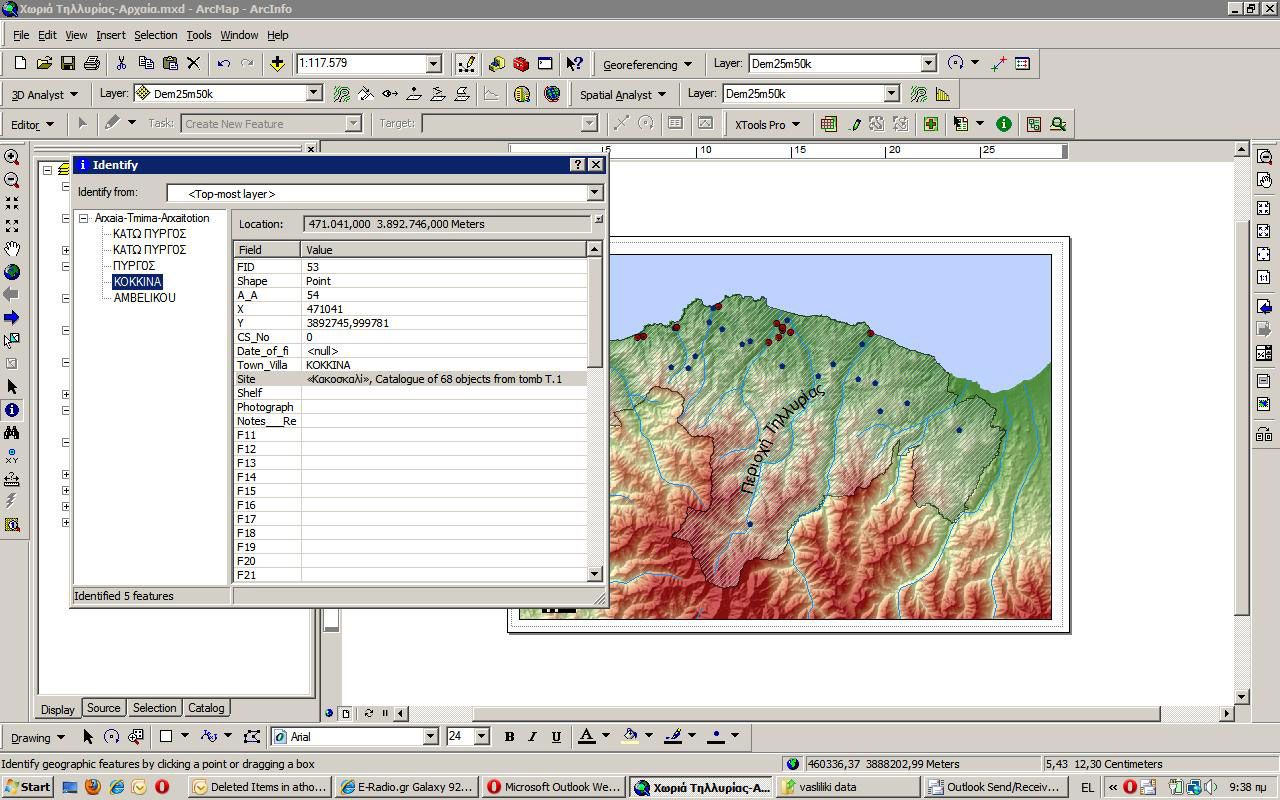Image resolution: width=1280 pixels, height=800 pixels.
Task: Toggle Underline text formatting
Action: click(x=556, y=737)
